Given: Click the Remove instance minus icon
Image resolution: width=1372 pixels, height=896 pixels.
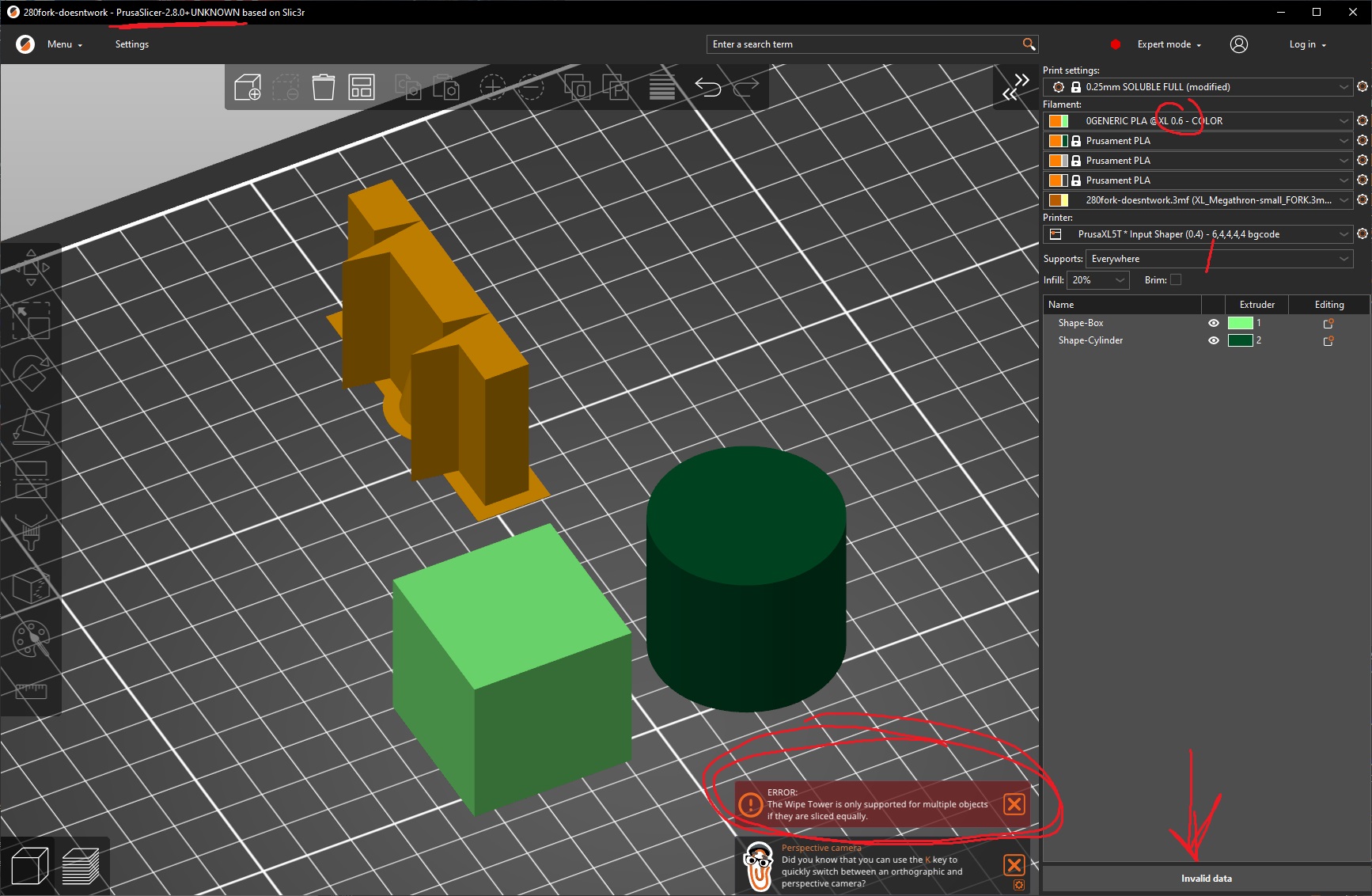Looking at the screenshot, I should pyautogui.click(x=530, y=87).
